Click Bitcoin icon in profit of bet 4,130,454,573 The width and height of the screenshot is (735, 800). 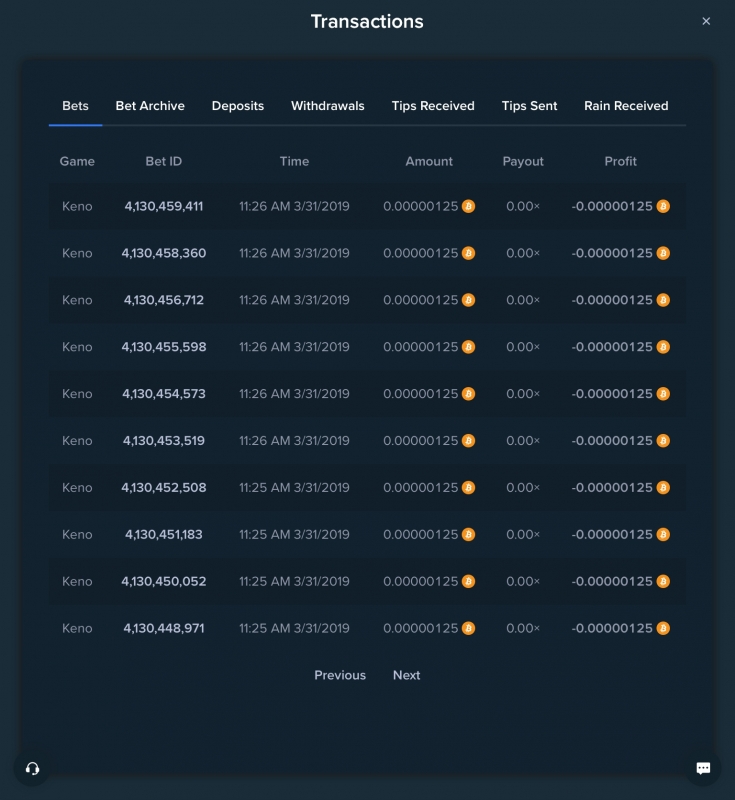(663, 394)
